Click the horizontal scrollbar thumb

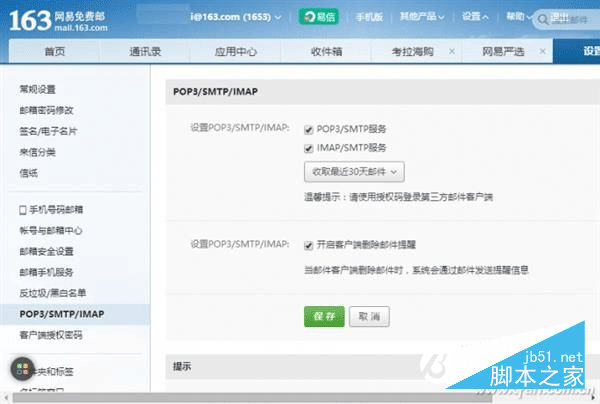252,398
